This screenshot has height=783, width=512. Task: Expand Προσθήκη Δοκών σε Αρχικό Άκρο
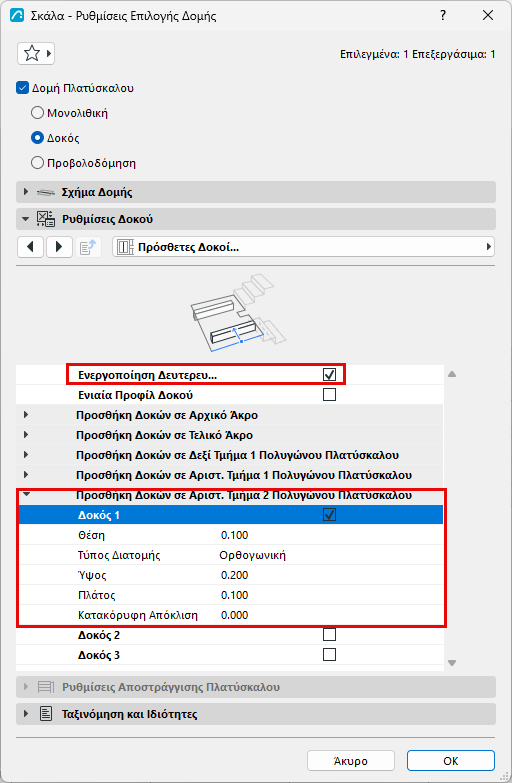point(25,414)
